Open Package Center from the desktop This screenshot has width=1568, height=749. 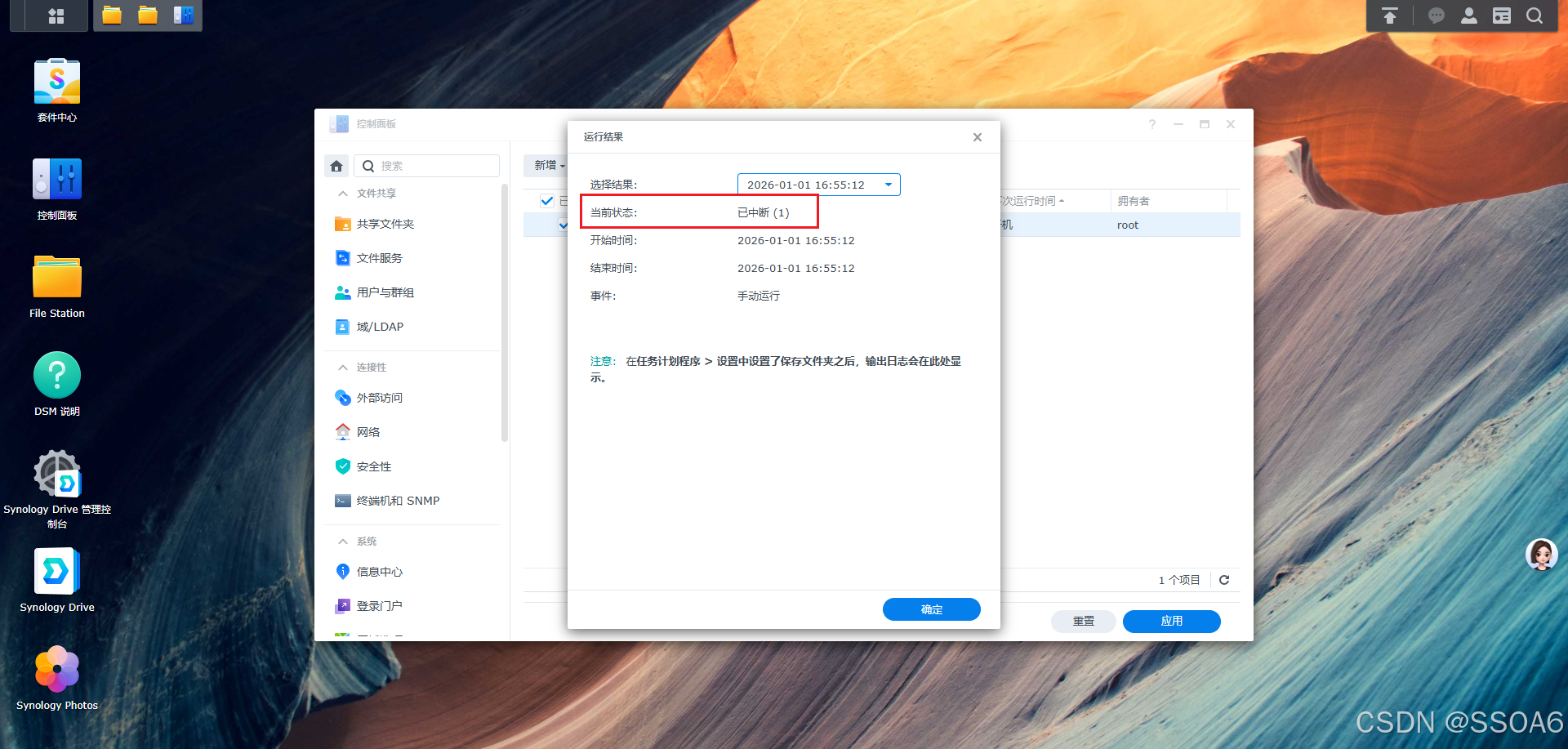coord(56,82)
